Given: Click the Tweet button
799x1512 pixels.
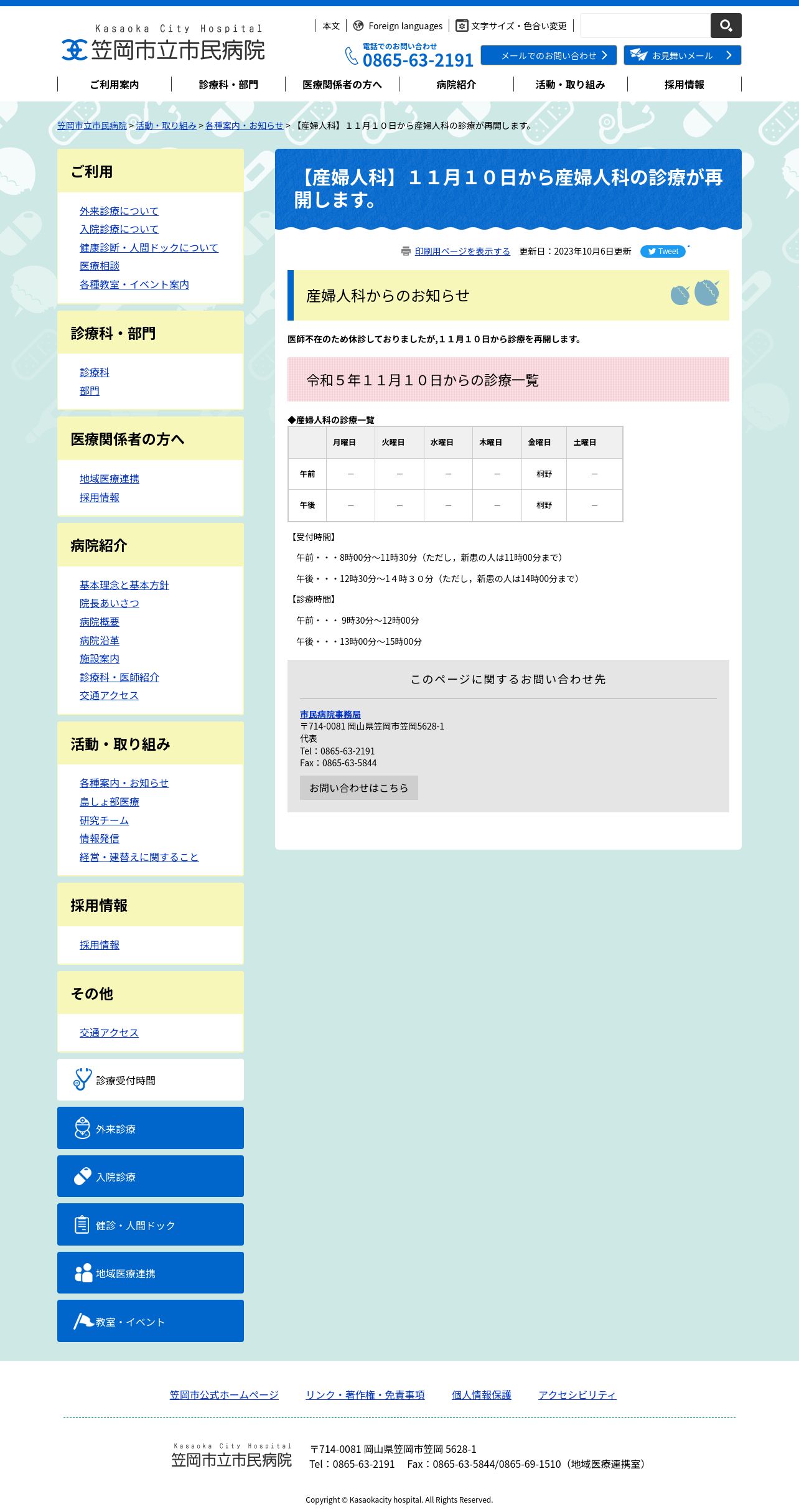Looking at the screenshot, I should 663,251.
